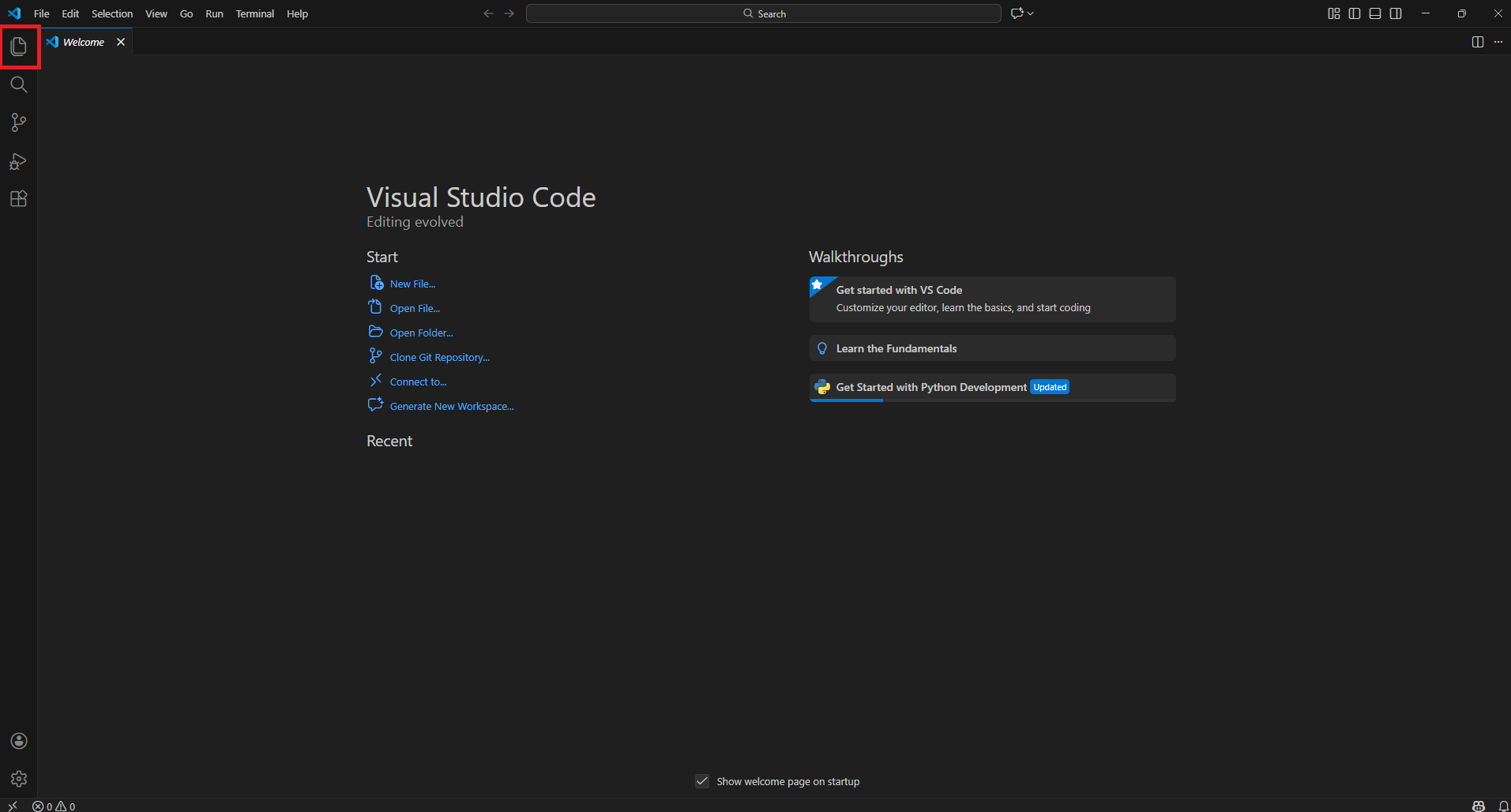
Task: Open the View menu
Action: point(156,13)
